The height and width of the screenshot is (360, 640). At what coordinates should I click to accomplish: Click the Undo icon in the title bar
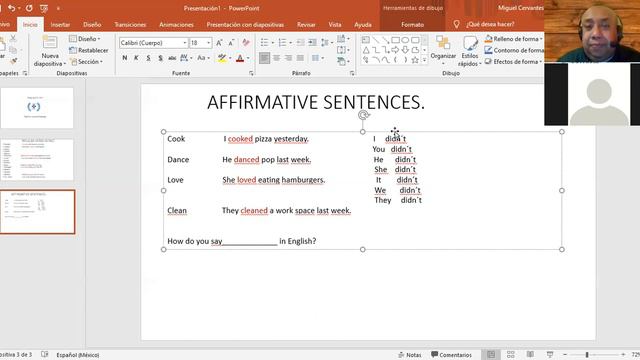coord(11,8)
